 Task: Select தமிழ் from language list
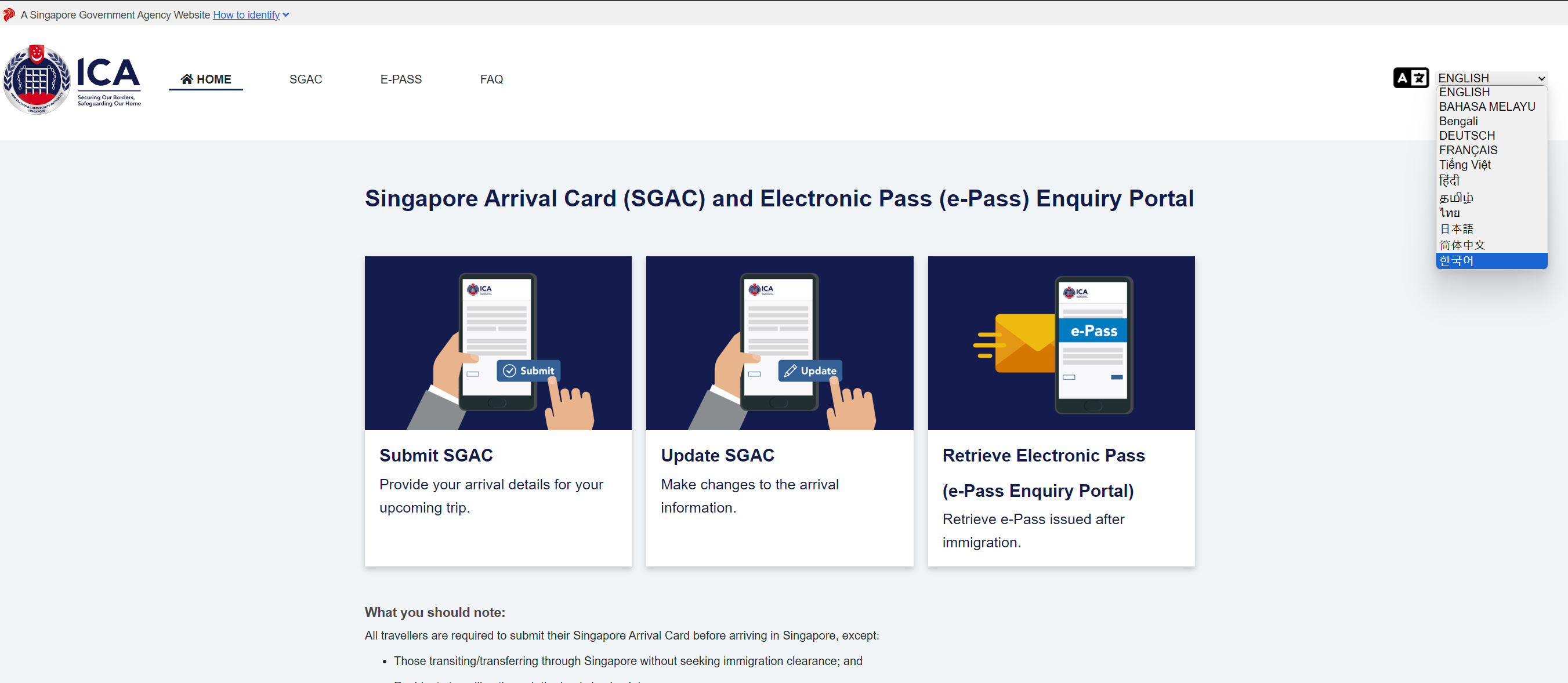[x=1491, y=197]
